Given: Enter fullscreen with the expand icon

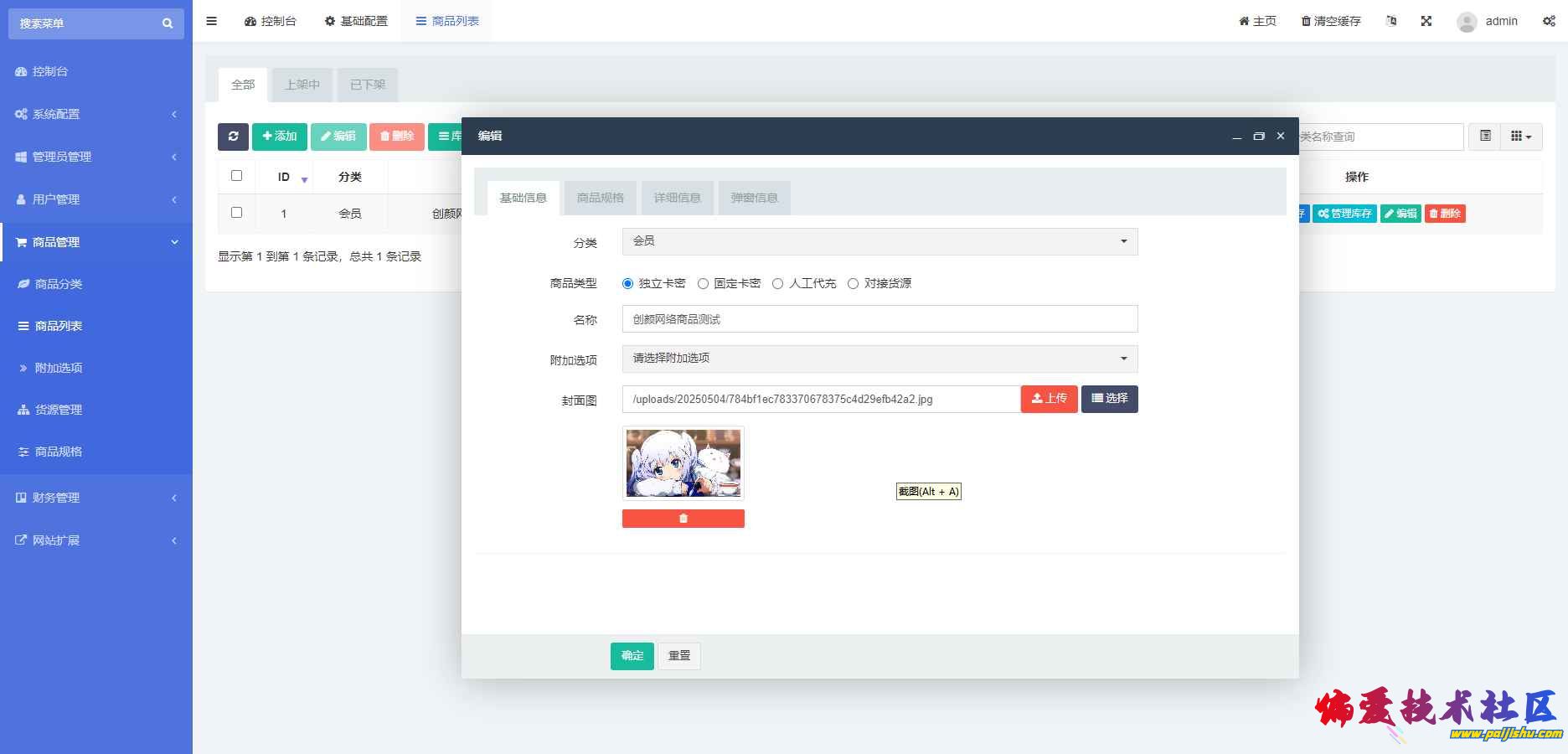Looking at the screenshot, I should (1426, 21).
